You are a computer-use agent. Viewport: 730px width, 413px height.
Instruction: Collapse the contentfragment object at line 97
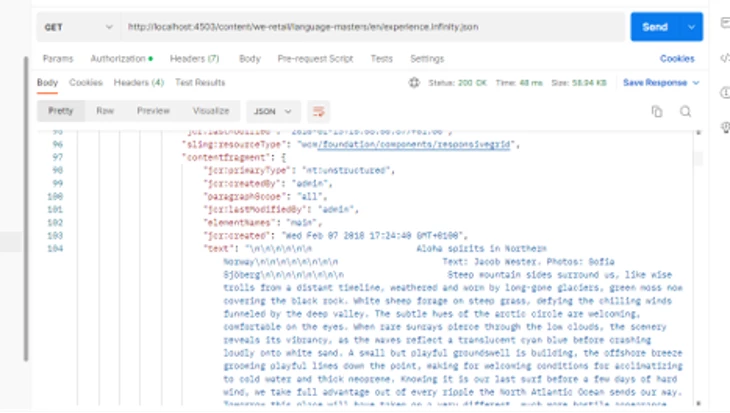(x=284, y=157)
